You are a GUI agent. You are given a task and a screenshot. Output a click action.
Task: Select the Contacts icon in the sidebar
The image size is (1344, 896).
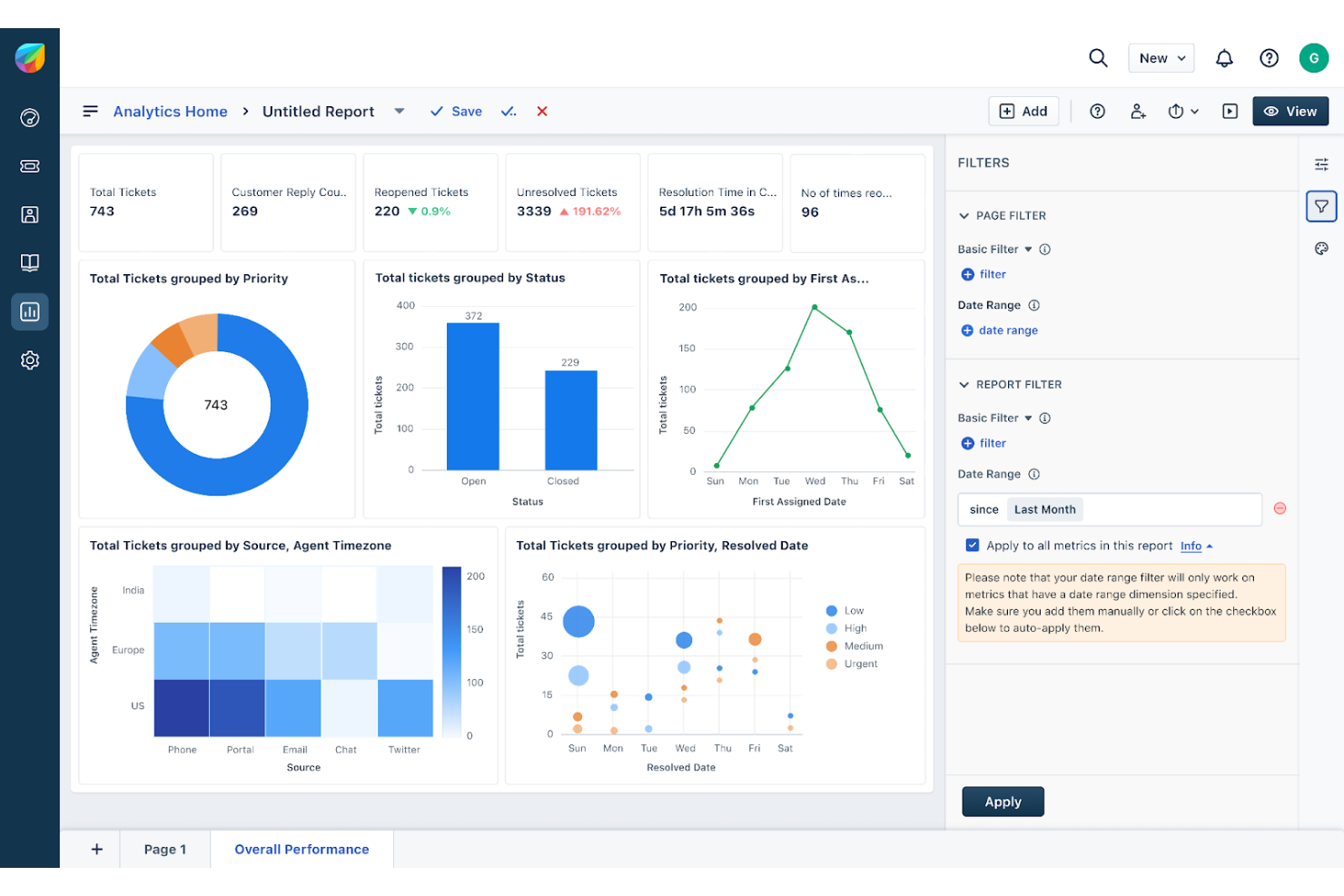(30, 214)
